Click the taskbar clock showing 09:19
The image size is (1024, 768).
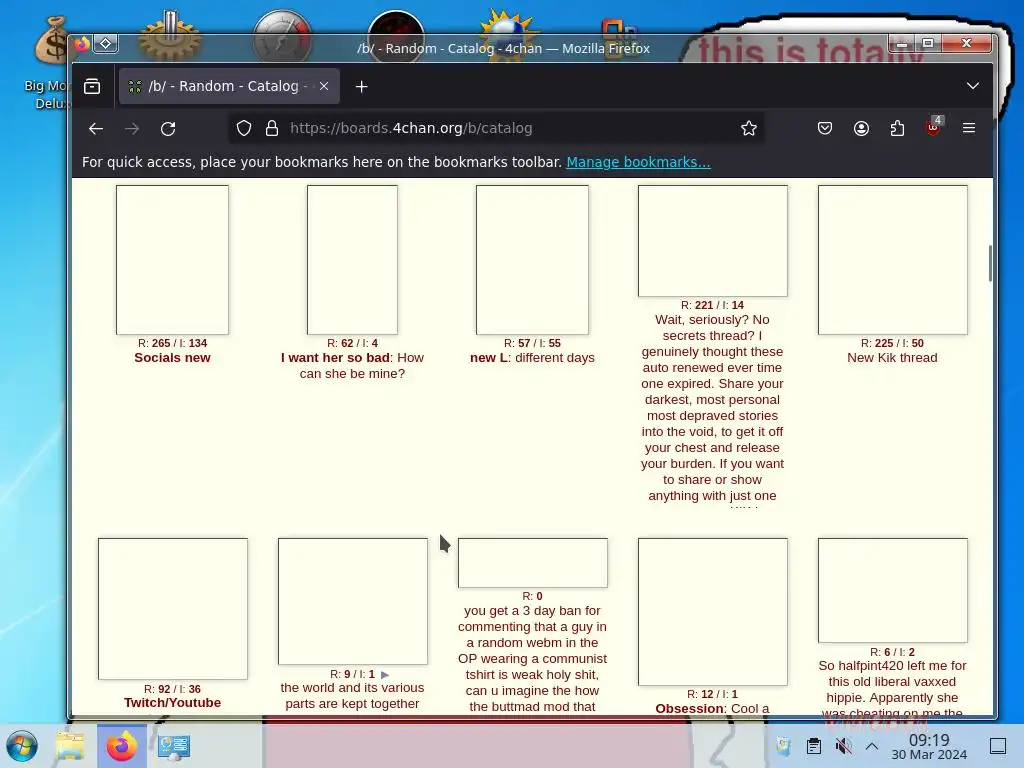pyautogui.click(x=929, y=746)
